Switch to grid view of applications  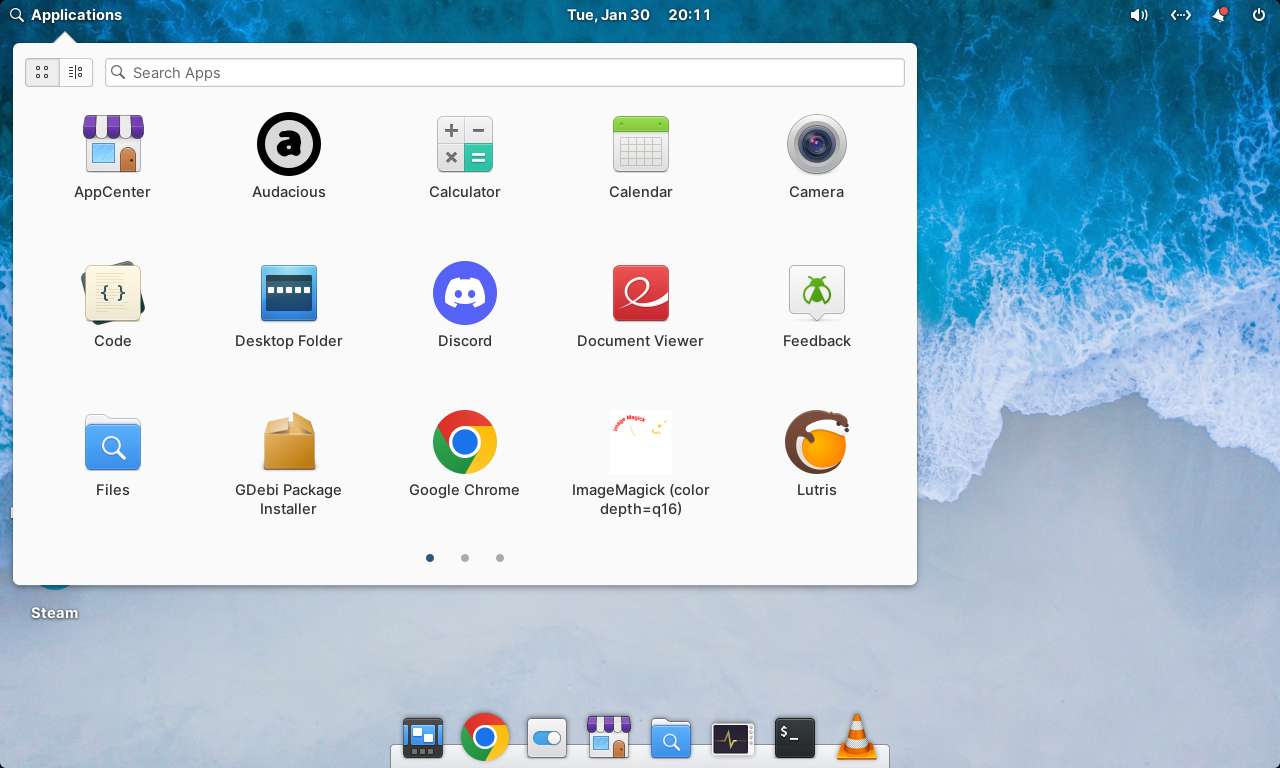(42, 72)
